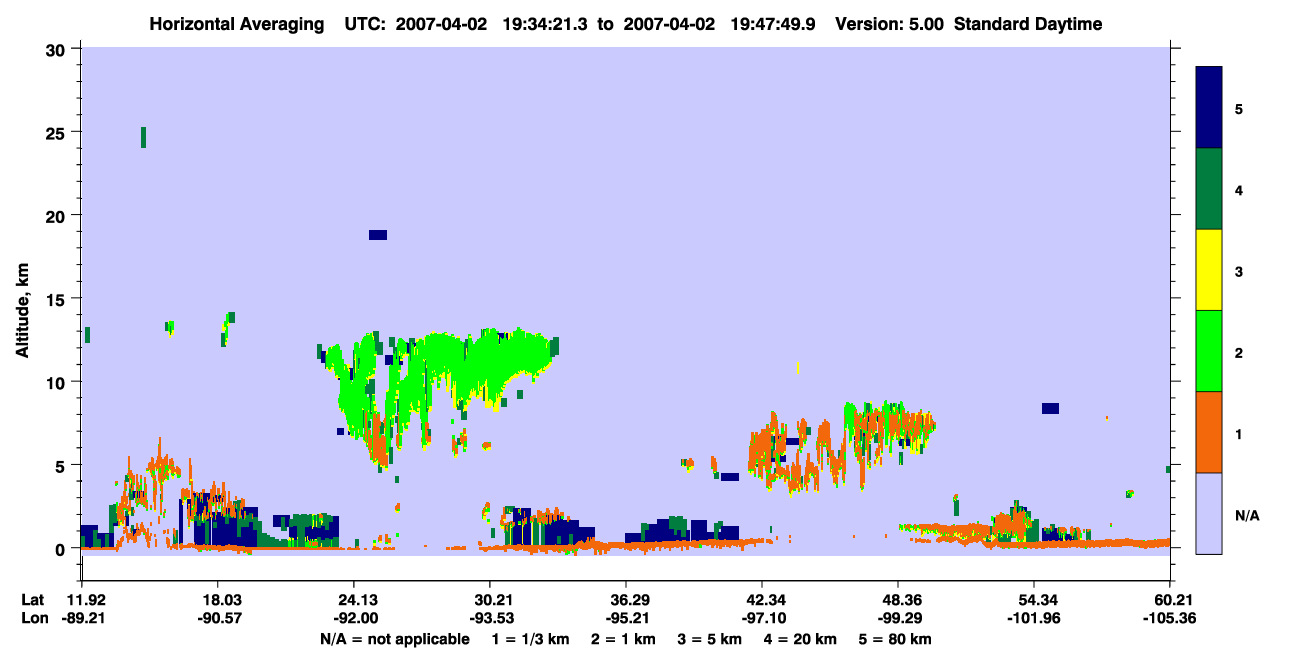The image size is (1300, 667).
Task: Click the yellow color bar segment labeled 3
Action: pos(1209,270)
